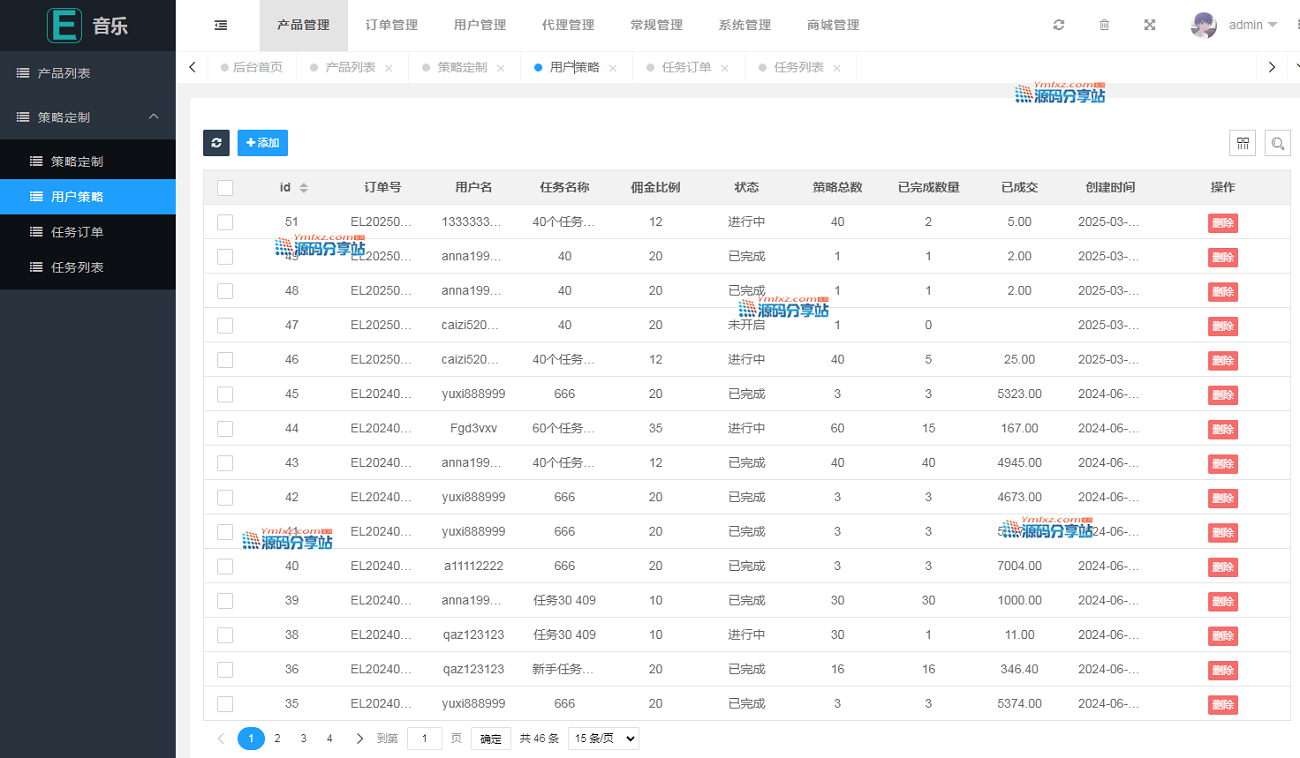This screenshot has height=758, width=1300.
Task: Open the column filter grid icon
Action: (1242, 143)
